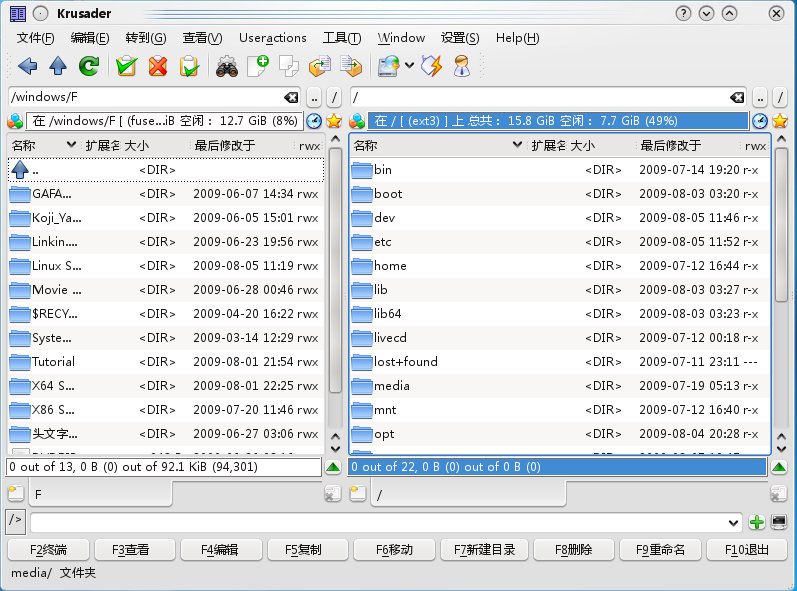The image size is (797, 591).
Task: Click the green plus icon by the command line
Action: tap(757, 522)
